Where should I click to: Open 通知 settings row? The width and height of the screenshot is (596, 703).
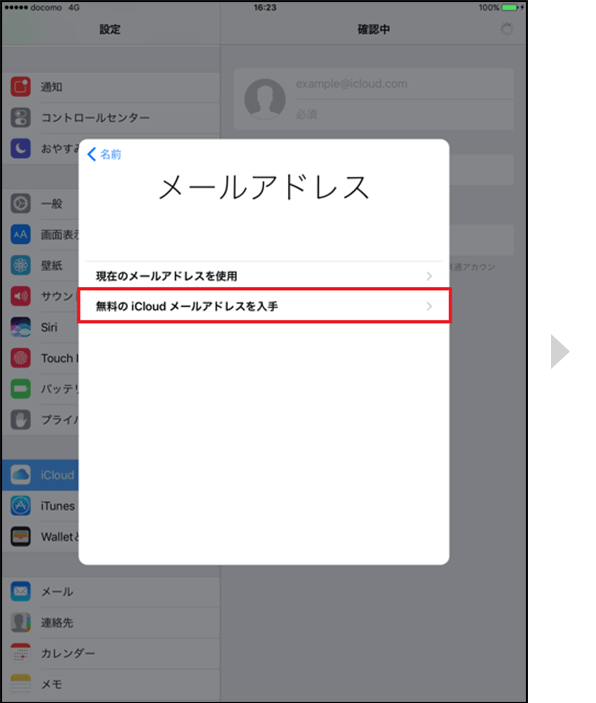click(x=111, y=87)
